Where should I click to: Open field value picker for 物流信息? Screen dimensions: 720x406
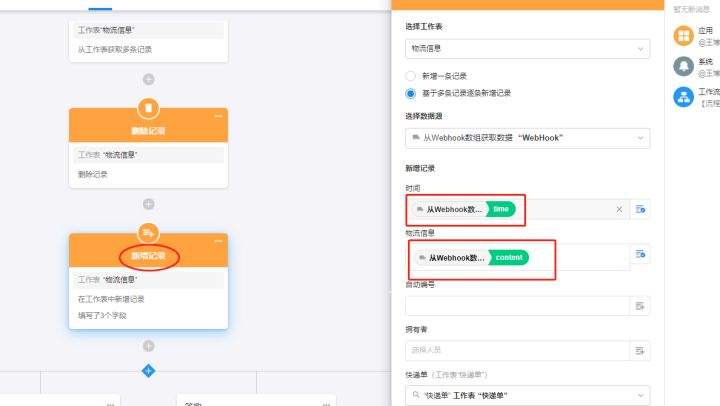click(641, 254)
